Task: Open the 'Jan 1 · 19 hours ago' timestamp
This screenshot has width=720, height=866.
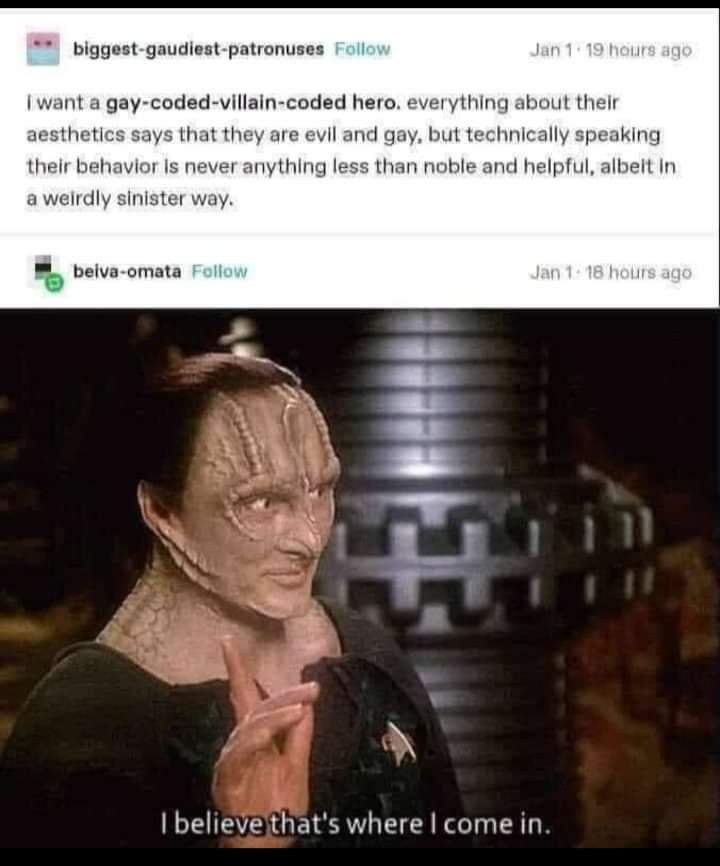Action: pos(610,50)
